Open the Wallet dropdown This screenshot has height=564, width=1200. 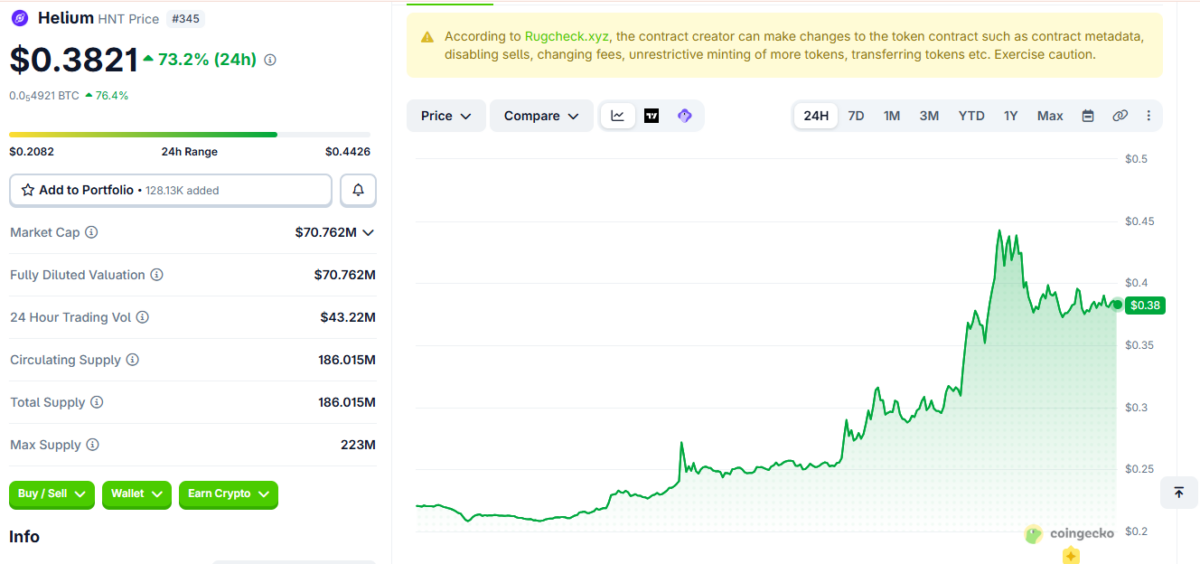tap(137, 494)
